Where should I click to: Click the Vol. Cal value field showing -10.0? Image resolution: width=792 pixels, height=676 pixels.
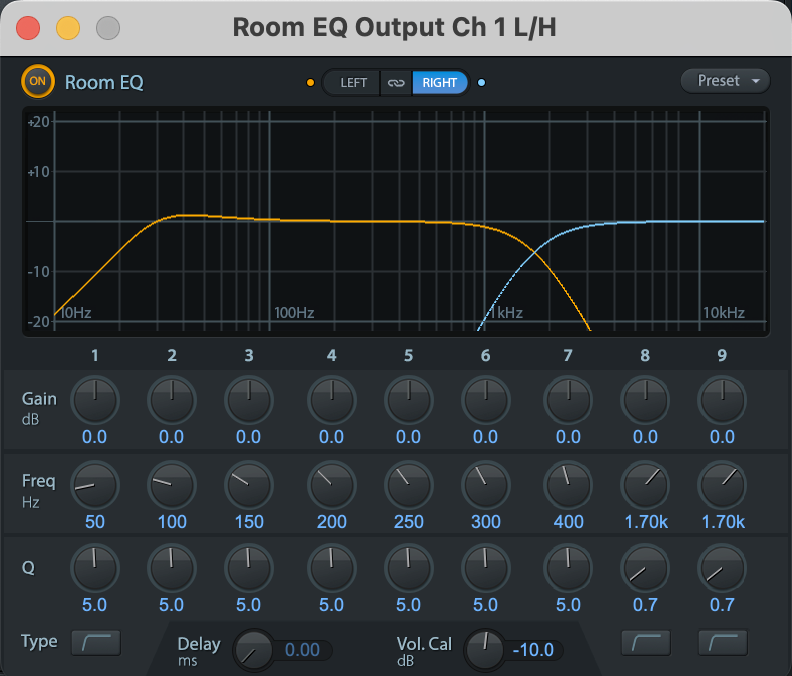[x=533, y=650]
